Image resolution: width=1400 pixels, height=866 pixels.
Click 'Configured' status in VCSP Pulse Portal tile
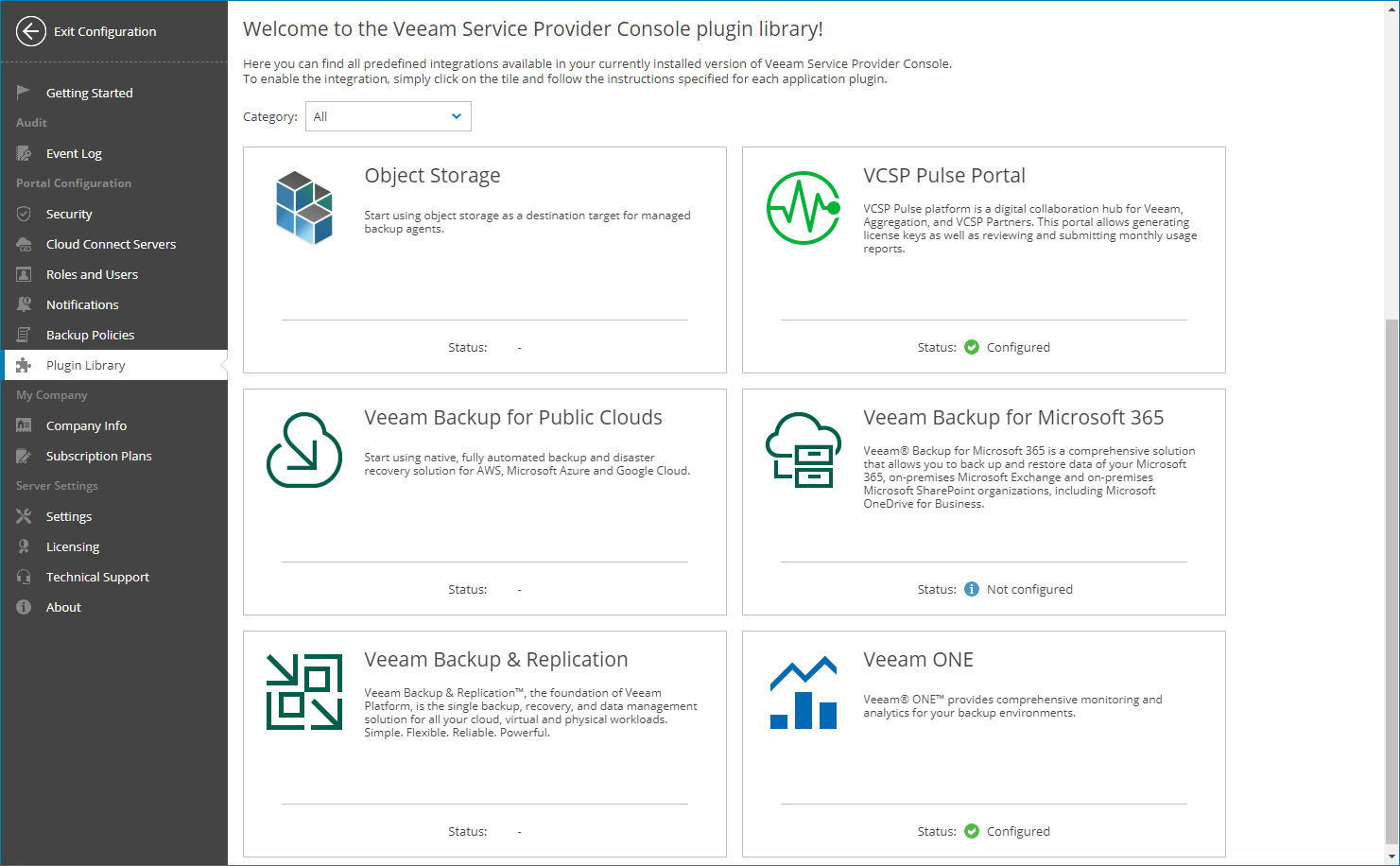(1018, 347)
